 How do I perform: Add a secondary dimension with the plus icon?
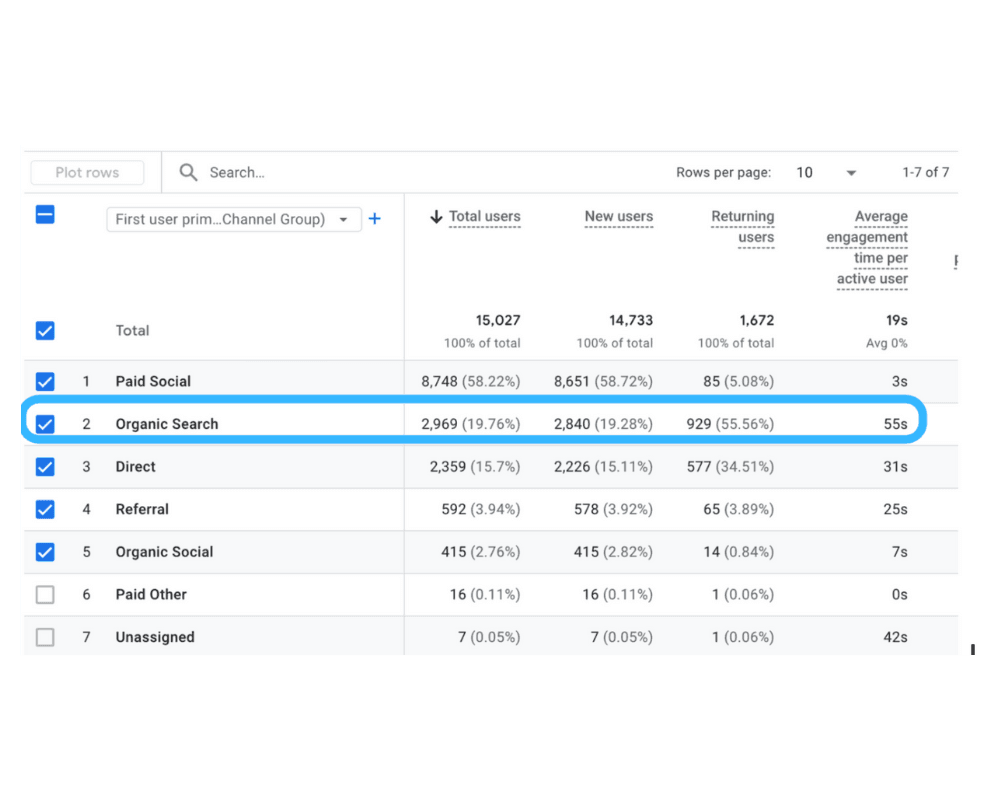(x=375, y=219)
